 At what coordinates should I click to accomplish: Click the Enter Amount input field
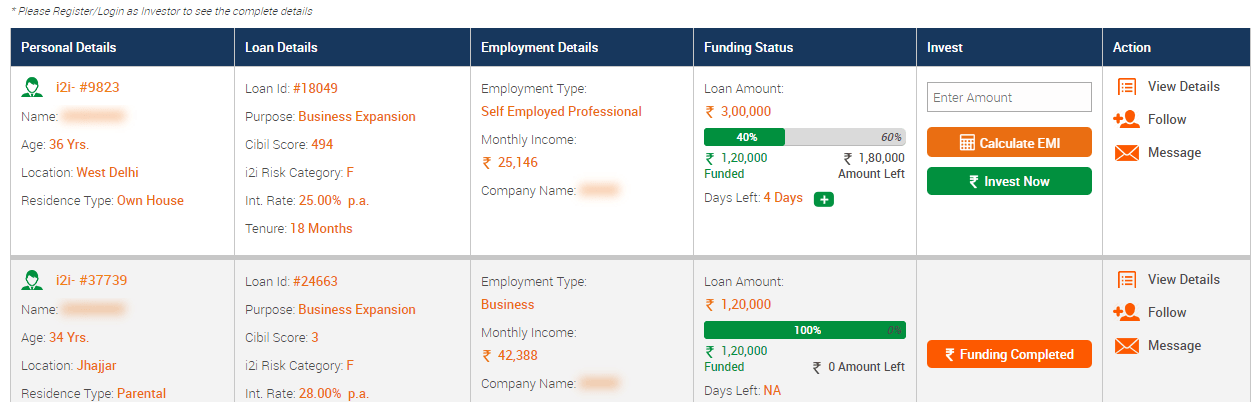tap(1009, 97)
